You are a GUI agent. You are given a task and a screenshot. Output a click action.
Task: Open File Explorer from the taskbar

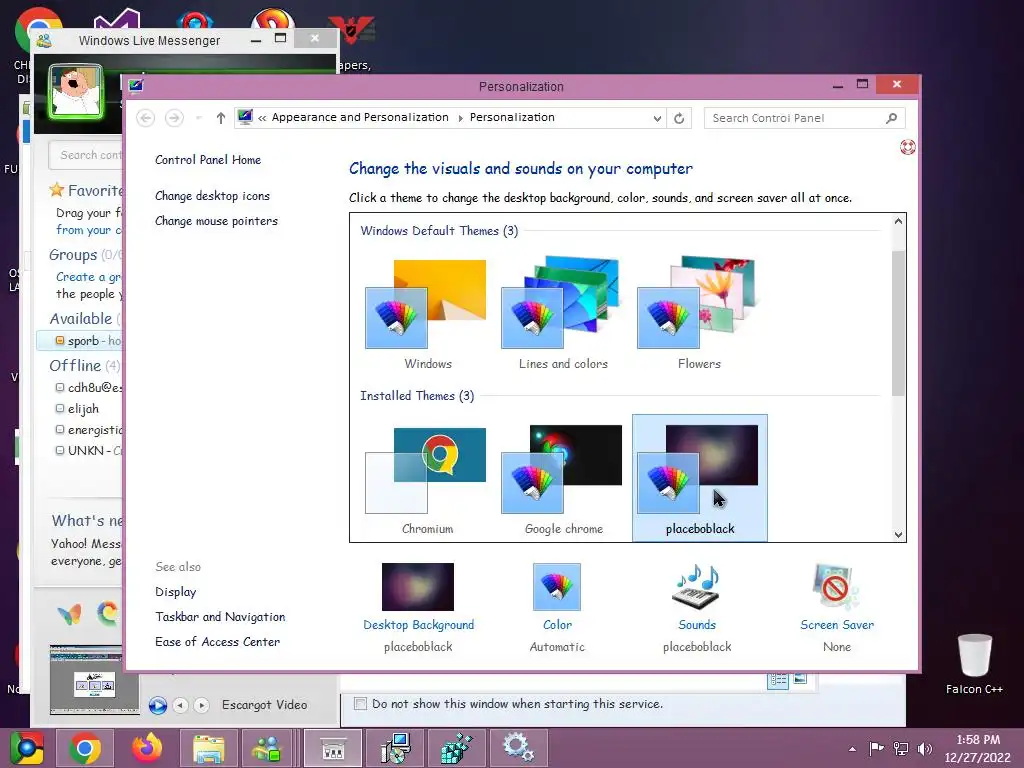208,748
